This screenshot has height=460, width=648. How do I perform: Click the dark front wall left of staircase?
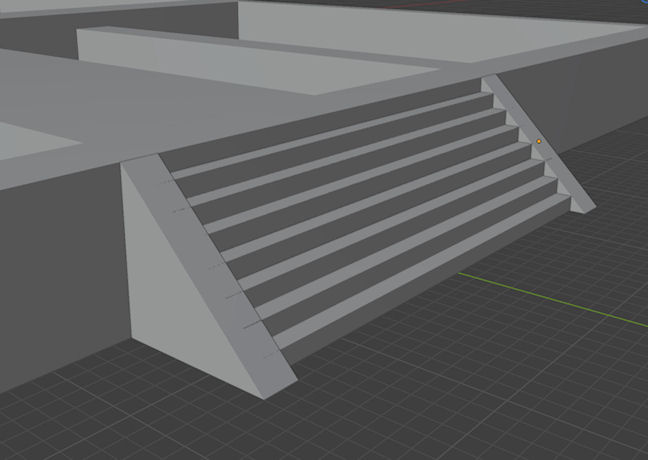[60, 280]
